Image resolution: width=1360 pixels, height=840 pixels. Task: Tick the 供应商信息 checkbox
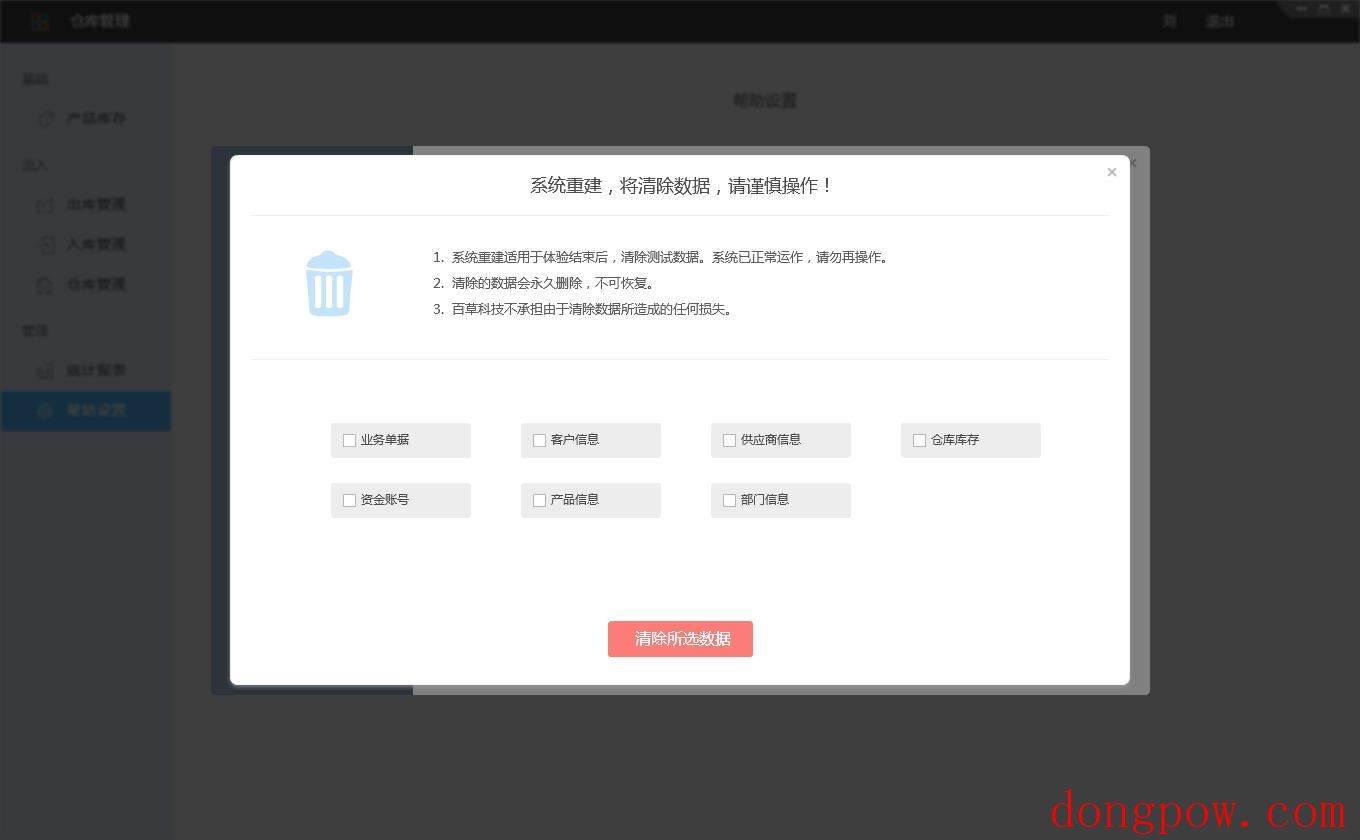click(729, 440)
